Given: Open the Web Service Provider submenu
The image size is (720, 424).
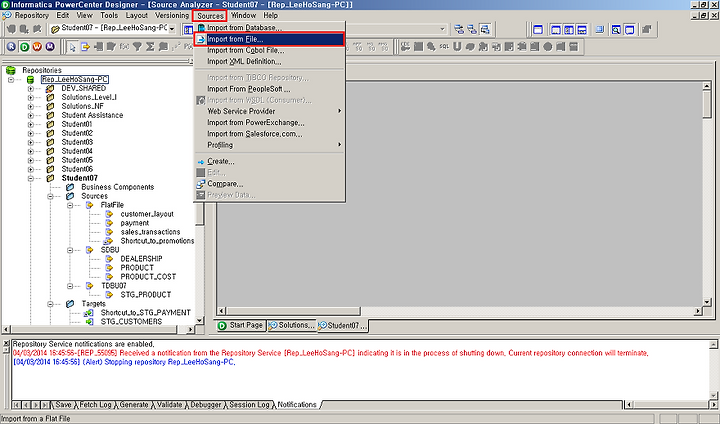Looking at the screenshot, I should [x=270, y=111].
